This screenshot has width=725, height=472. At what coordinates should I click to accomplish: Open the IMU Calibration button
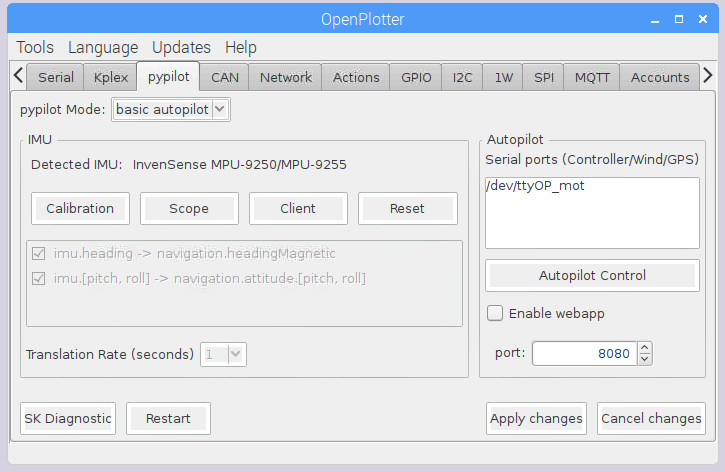pyautogui.click(x=80, y=208)
